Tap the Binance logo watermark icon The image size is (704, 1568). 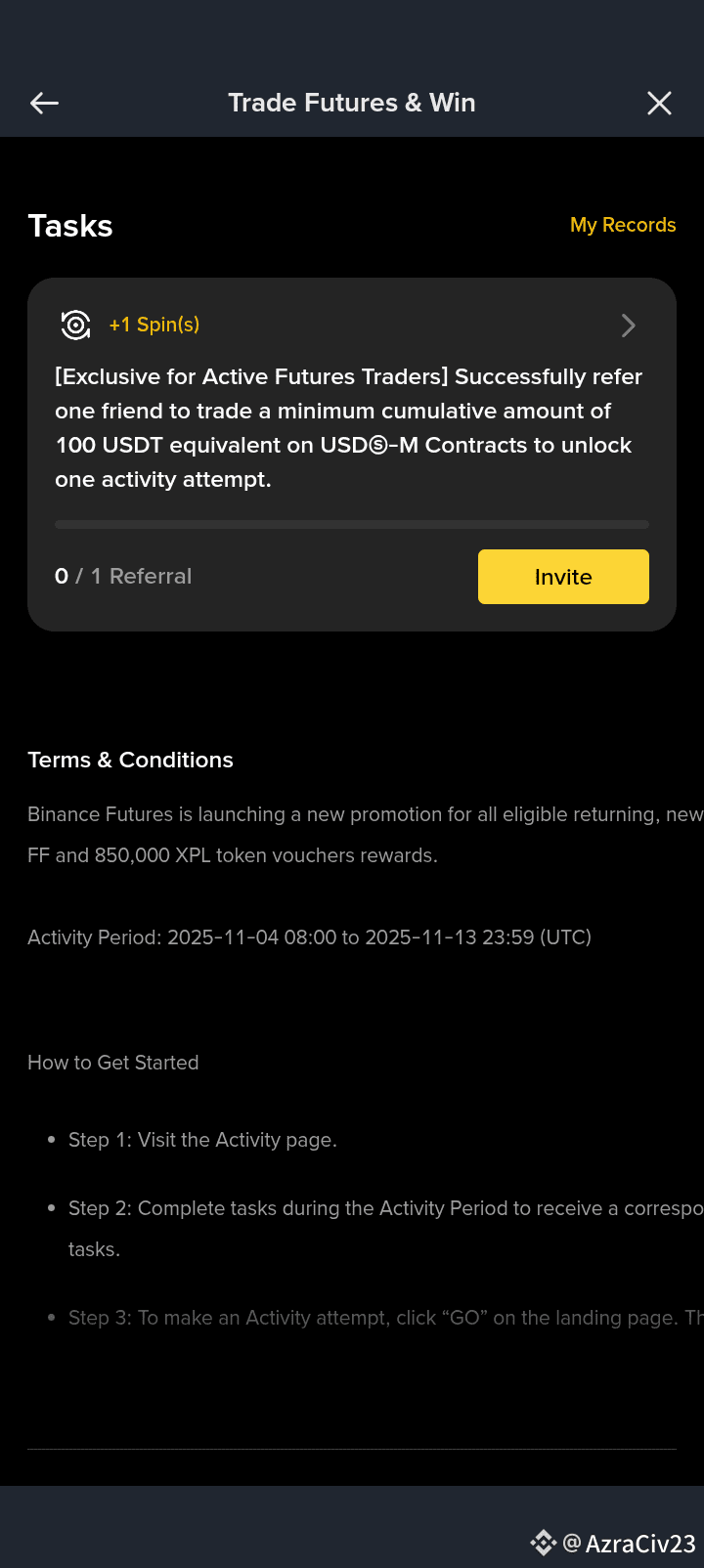[x=543, y=1543]
